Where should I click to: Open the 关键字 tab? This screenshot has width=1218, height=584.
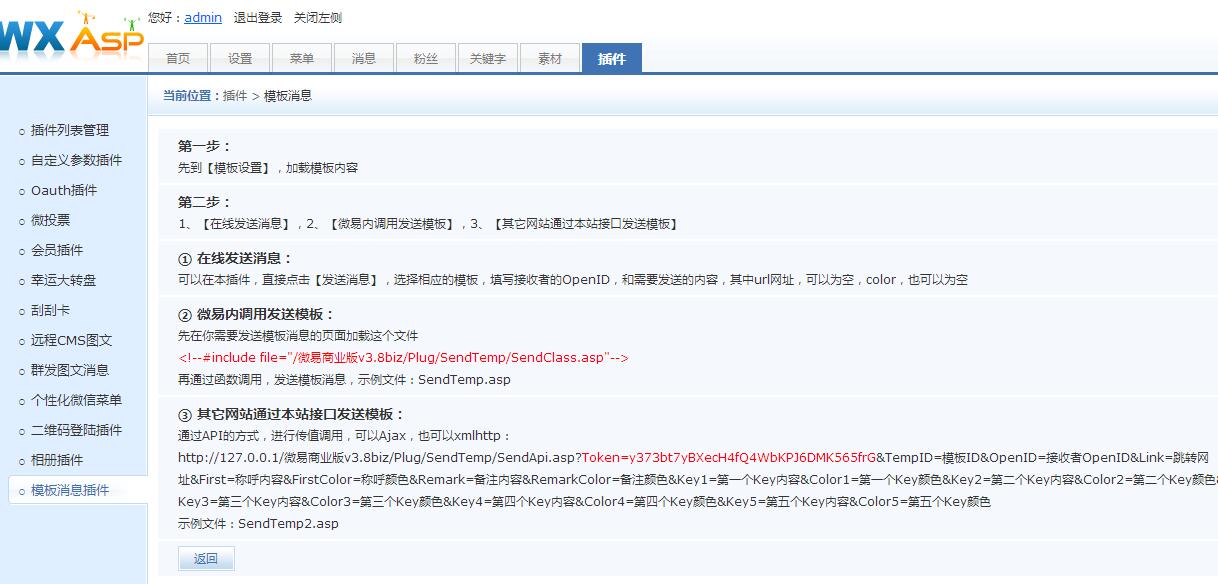pos(488,58)
